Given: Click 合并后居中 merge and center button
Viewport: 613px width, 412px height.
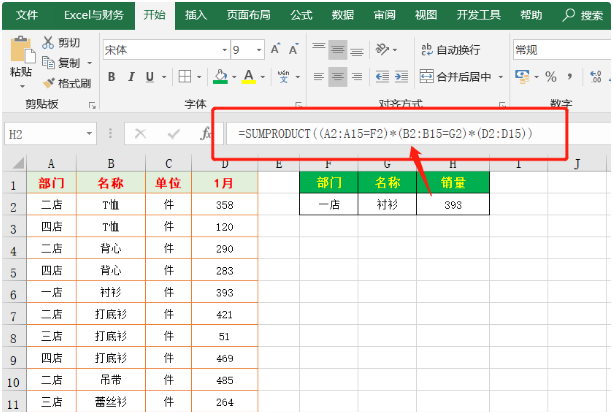Looking at the screenshot, I should [455, 77].
